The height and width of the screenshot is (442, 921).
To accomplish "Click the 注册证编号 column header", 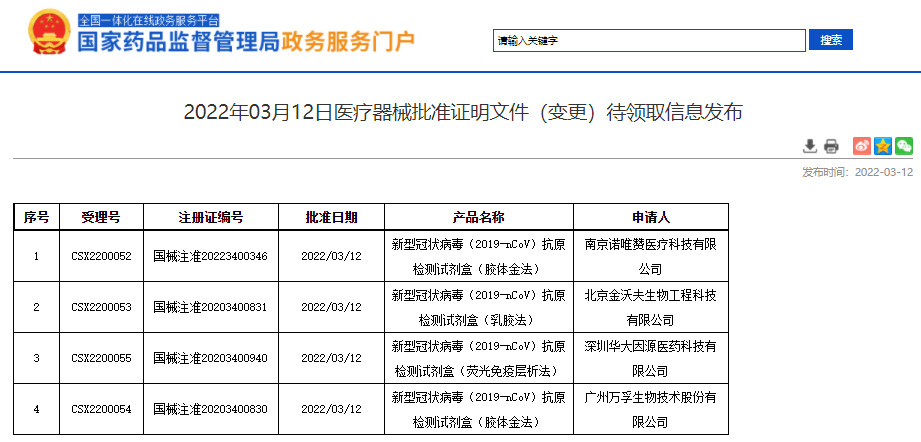I will (210, 217).
